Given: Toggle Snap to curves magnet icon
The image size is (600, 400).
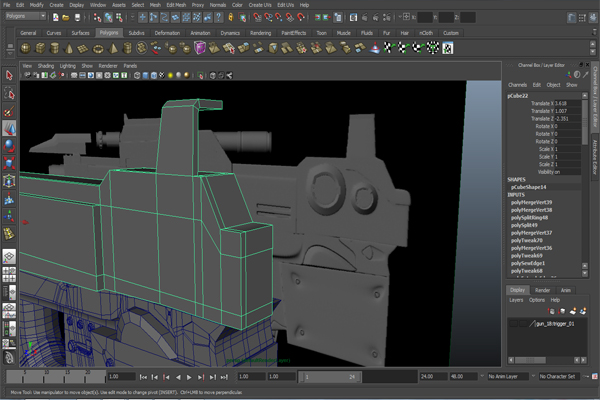Looking at the screenshot, I should coord(268,17).
